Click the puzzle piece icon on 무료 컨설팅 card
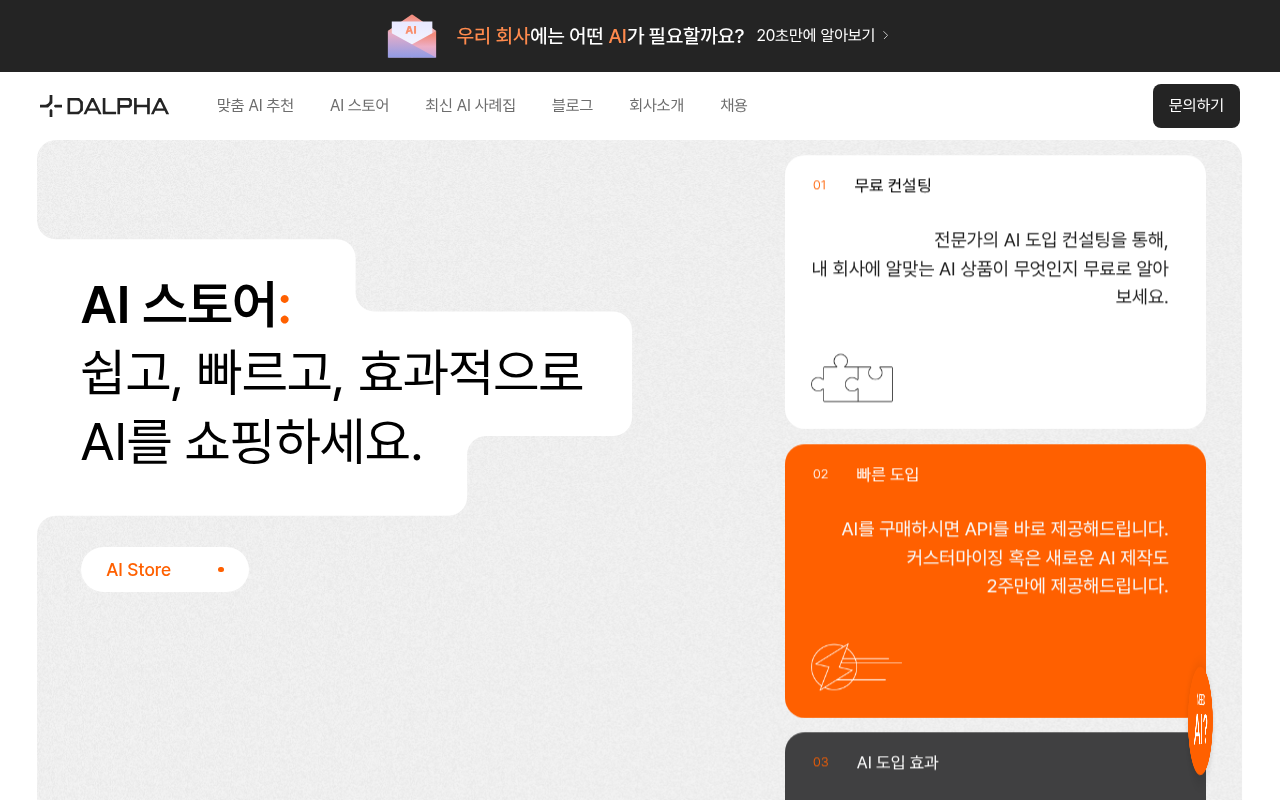This screenshot has height=800, width=1280. click(851, 379)
